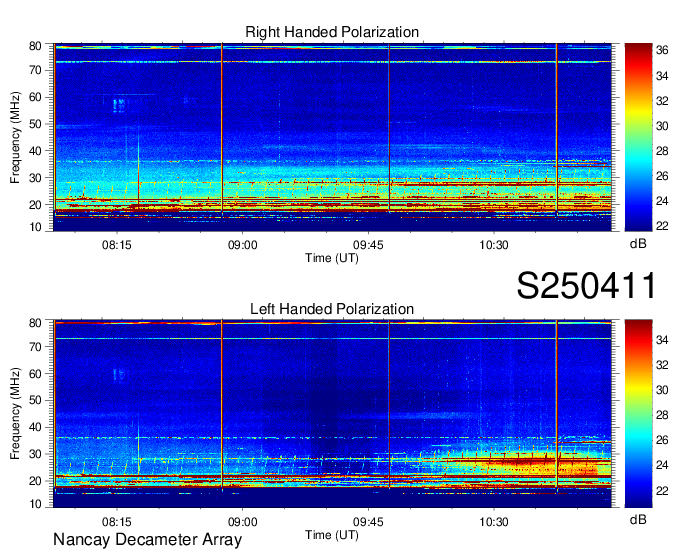
Task: Click the 50 MHz tick of Left Handed plot
Action: [x=35, y=400]
